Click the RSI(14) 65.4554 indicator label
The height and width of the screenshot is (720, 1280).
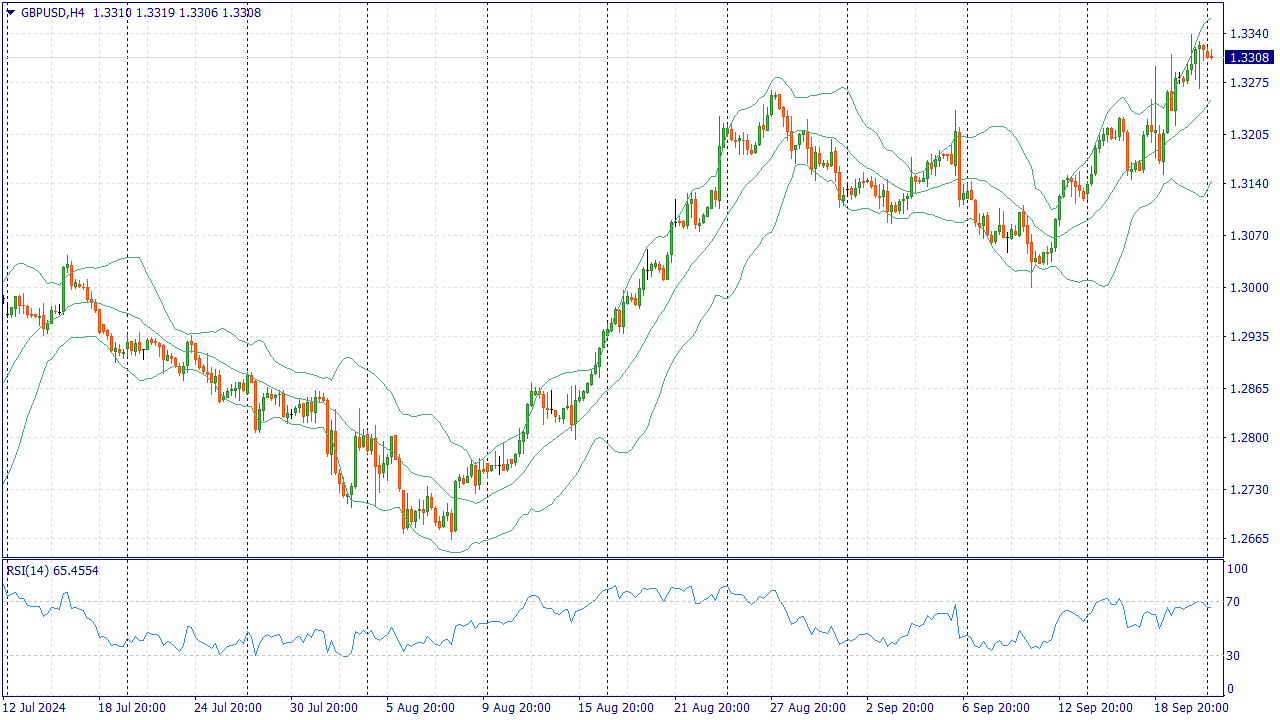coord(53,571)
